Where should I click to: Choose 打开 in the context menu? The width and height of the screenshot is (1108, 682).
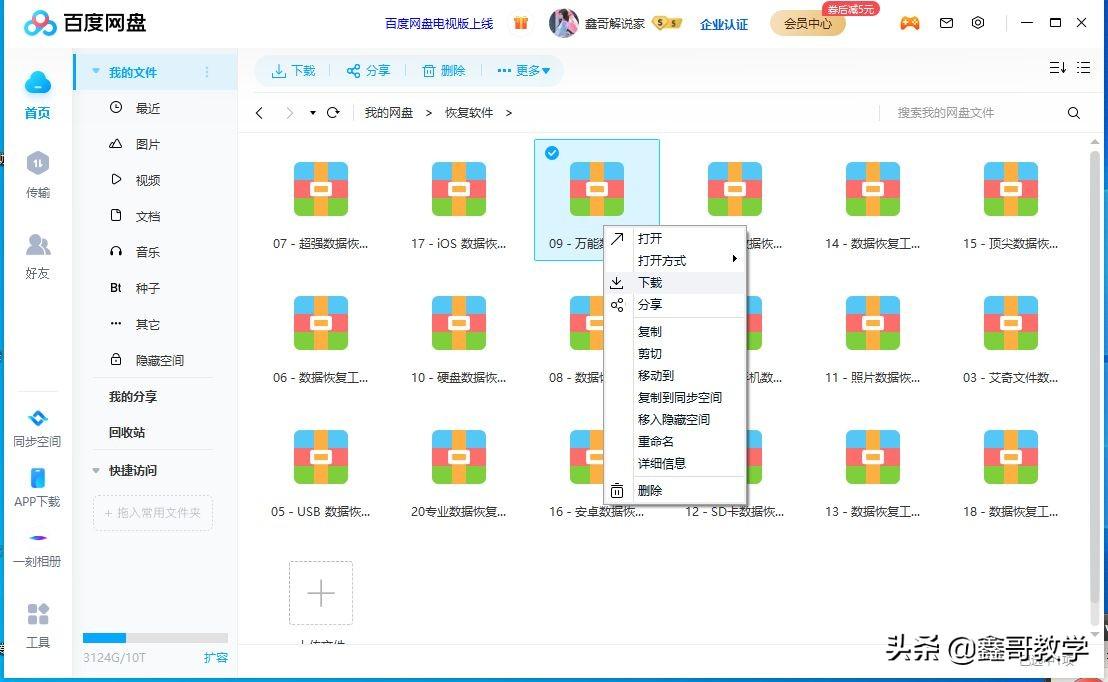675,238
